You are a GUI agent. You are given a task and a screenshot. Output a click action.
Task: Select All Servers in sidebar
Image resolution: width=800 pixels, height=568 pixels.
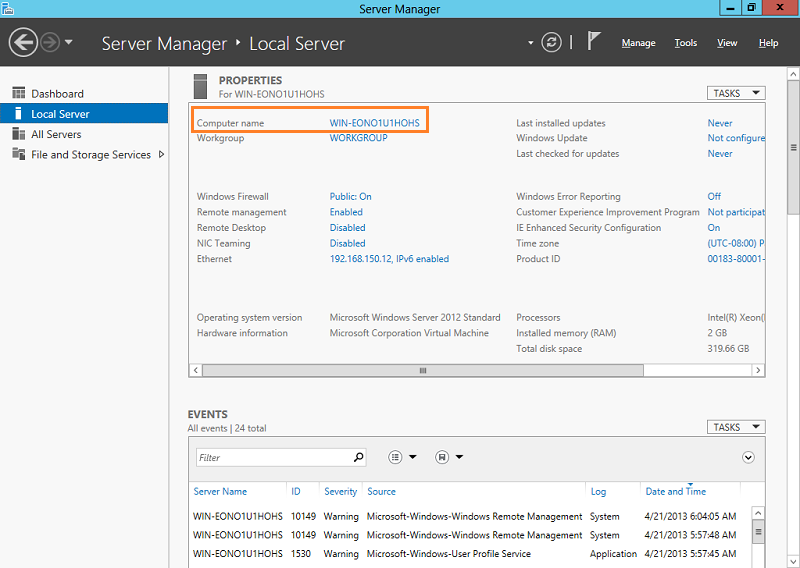coord(84,134)
